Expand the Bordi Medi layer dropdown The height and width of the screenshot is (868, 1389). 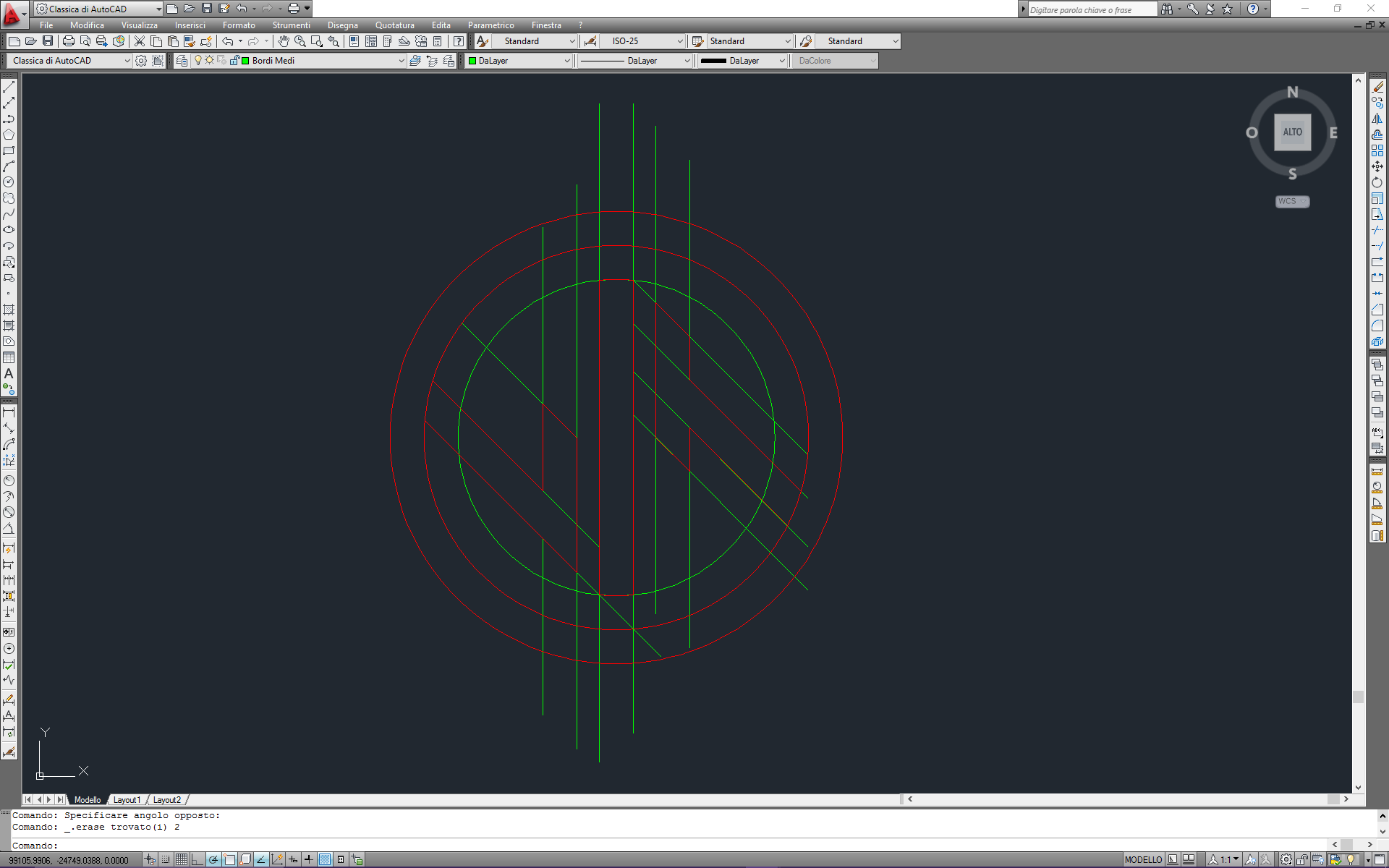(x=402, y=61)
